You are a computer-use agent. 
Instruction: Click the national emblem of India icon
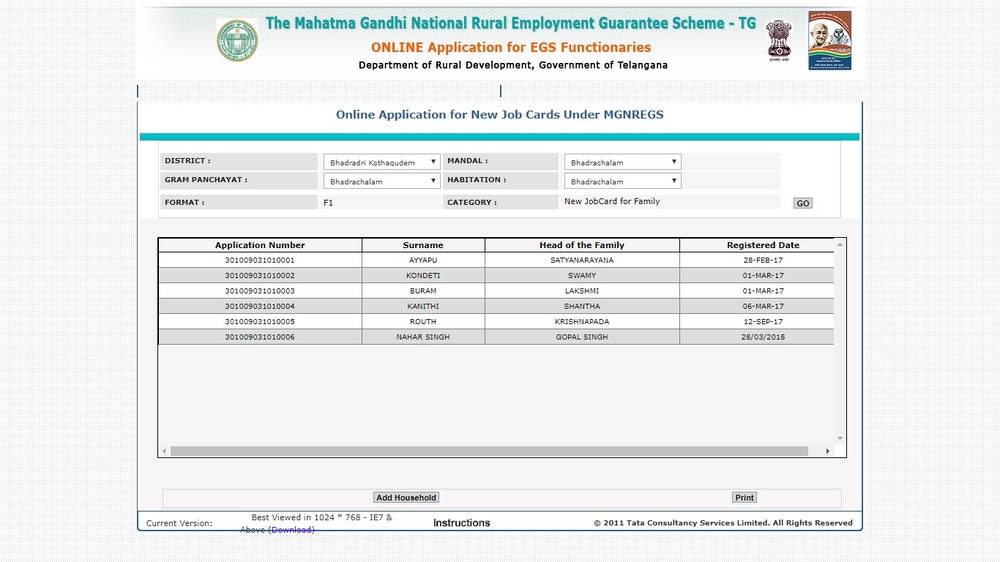click(778, 40)
